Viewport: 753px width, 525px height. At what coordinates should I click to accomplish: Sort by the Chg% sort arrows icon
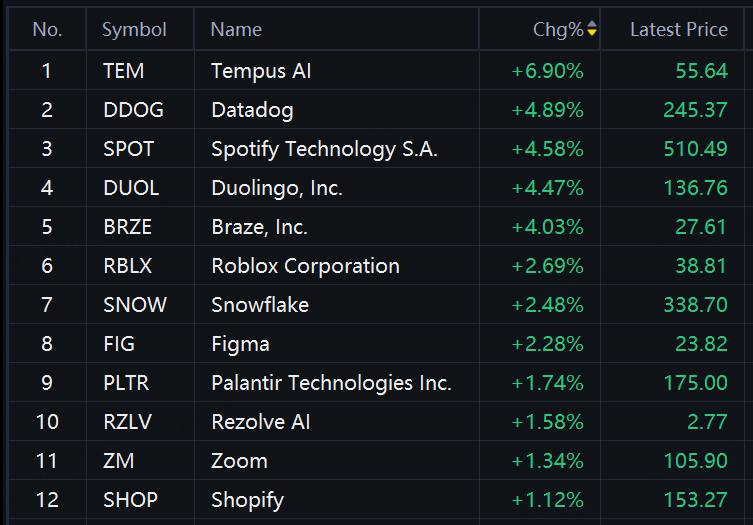pos(592,28)
